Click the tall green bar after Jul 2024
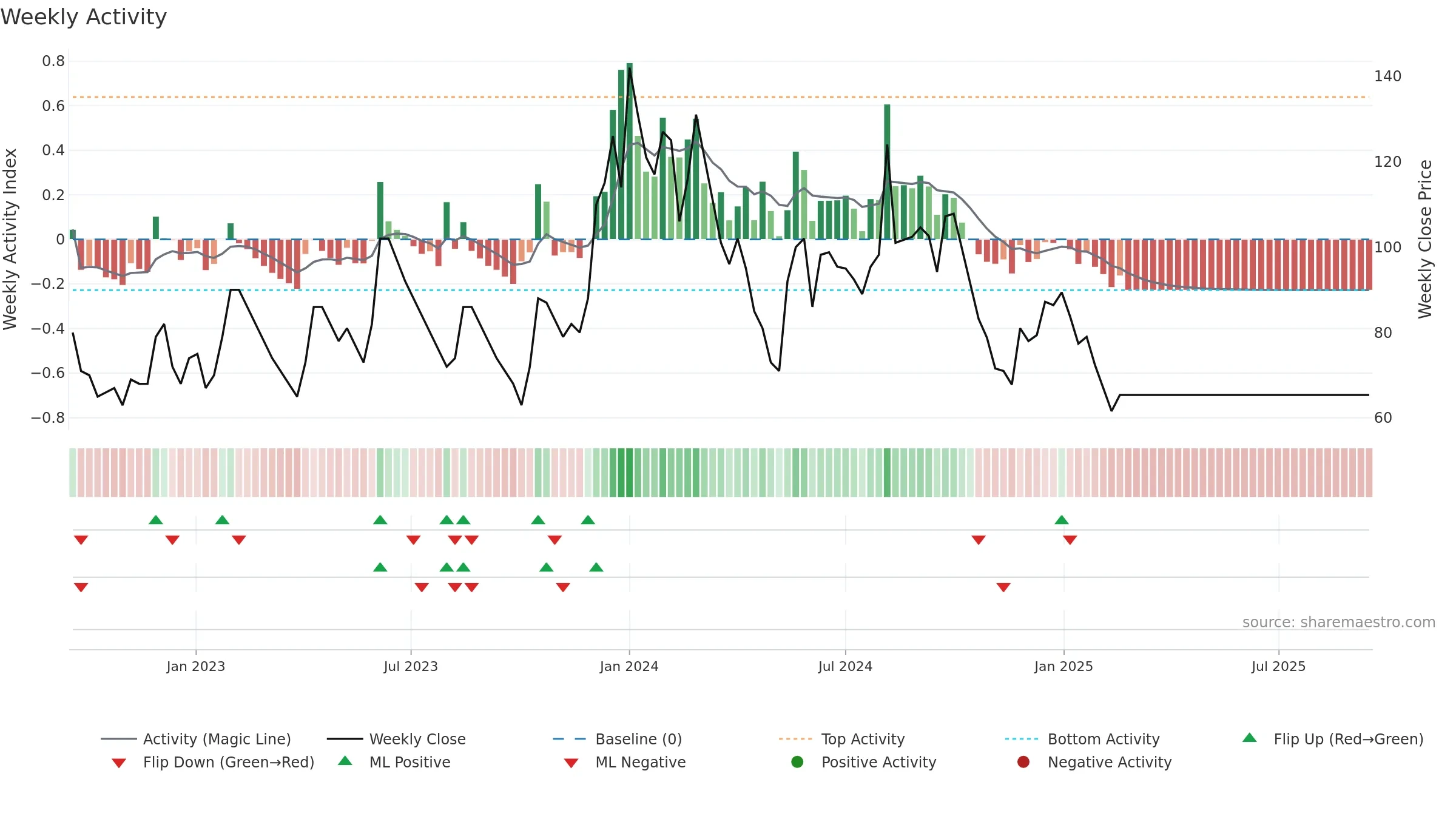The width and height of the screenshot is (1456, 819). coord(887,172)
